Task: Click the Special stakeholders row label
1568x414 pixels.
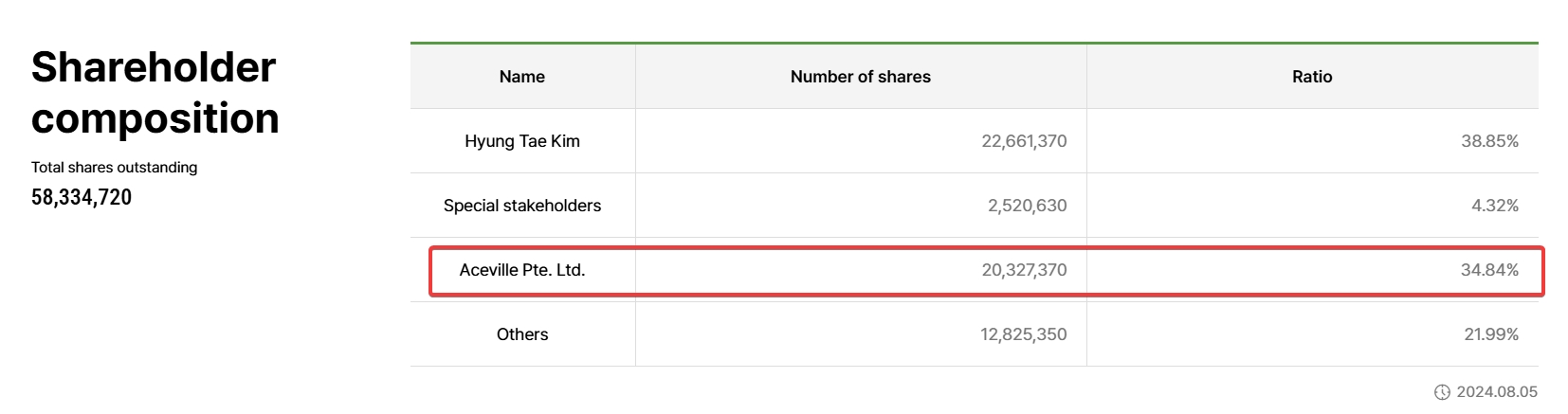Action: point(522,206)
